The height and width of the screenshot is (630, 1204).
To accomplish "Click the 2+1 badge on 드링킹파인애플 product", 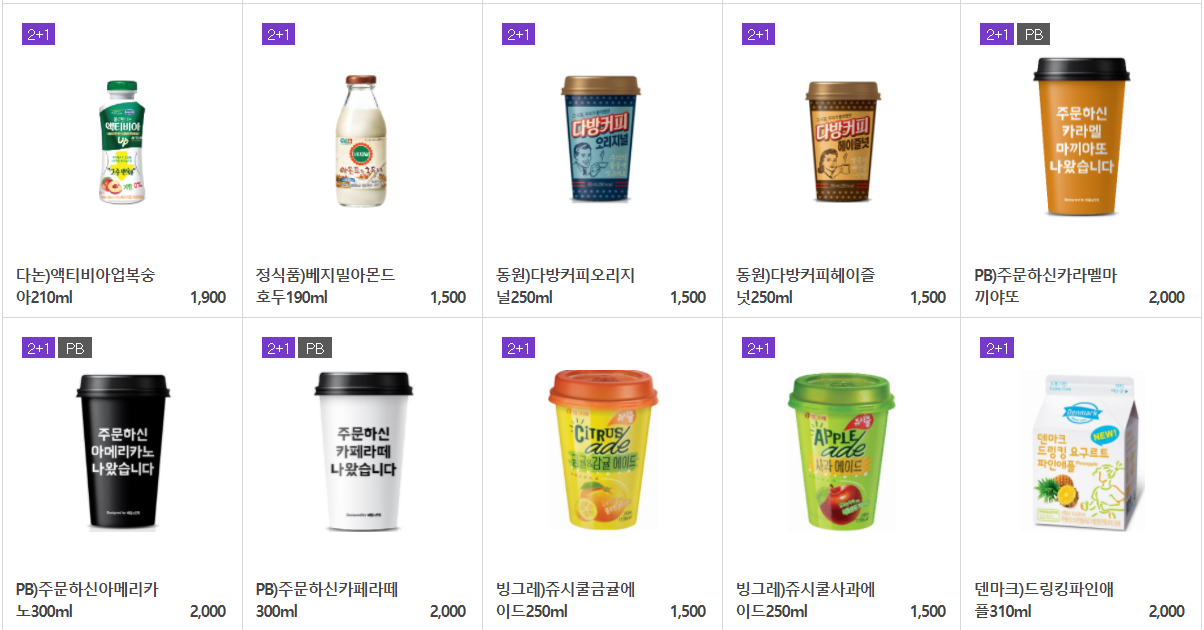I will coord(997,348).
